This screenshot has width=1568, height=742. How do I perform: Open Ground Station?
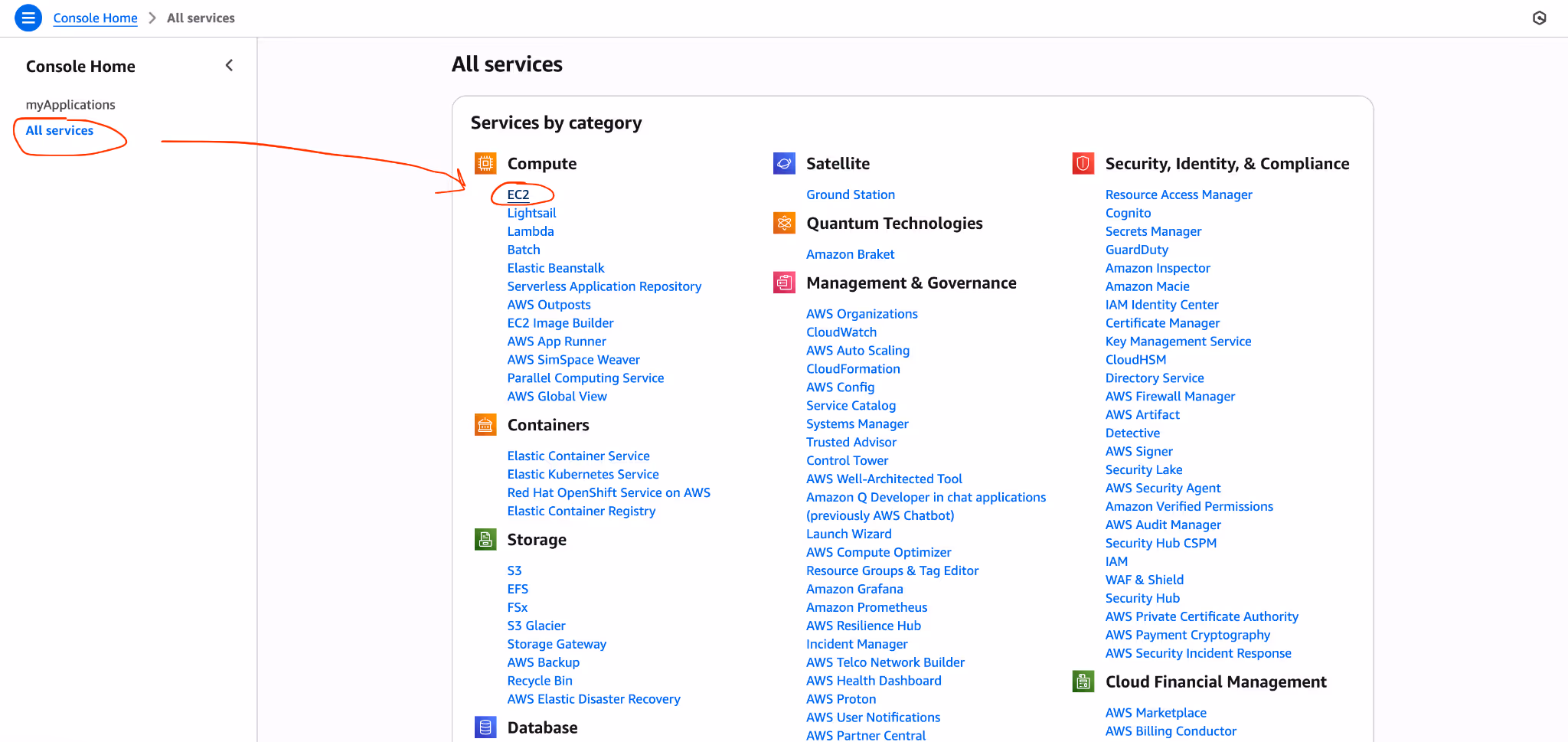click(x=851, y=194)
